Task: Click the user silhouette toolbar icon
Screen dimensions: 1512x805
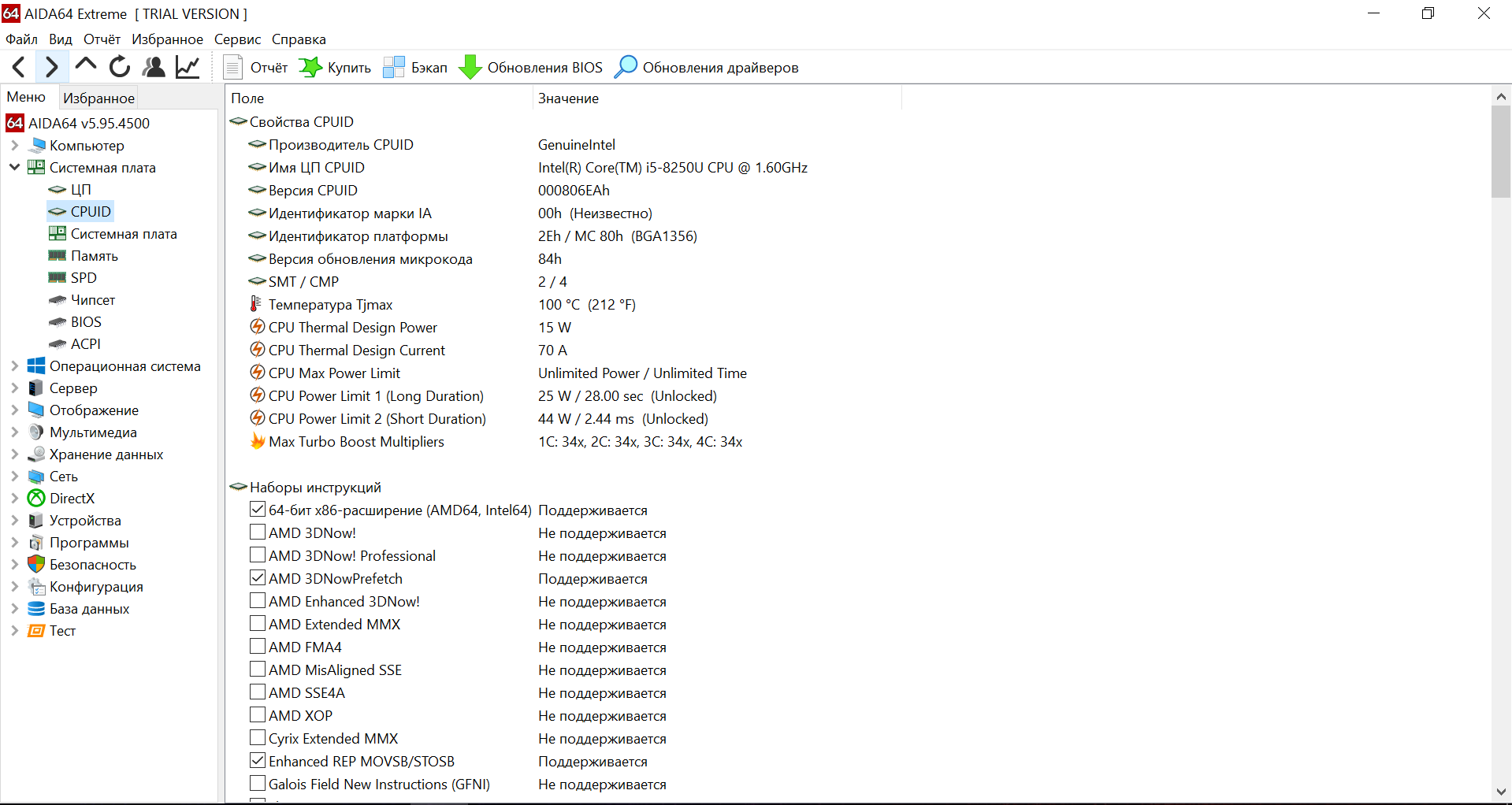Action: (154, 67)
